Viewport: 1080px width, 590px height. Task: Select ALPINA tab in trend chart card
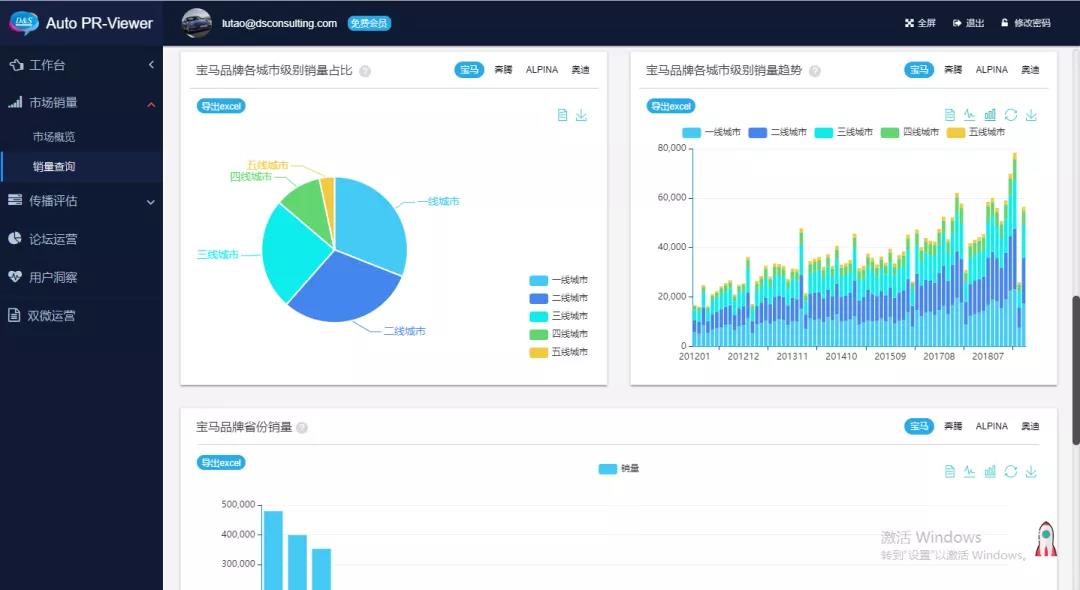point(991,70)
